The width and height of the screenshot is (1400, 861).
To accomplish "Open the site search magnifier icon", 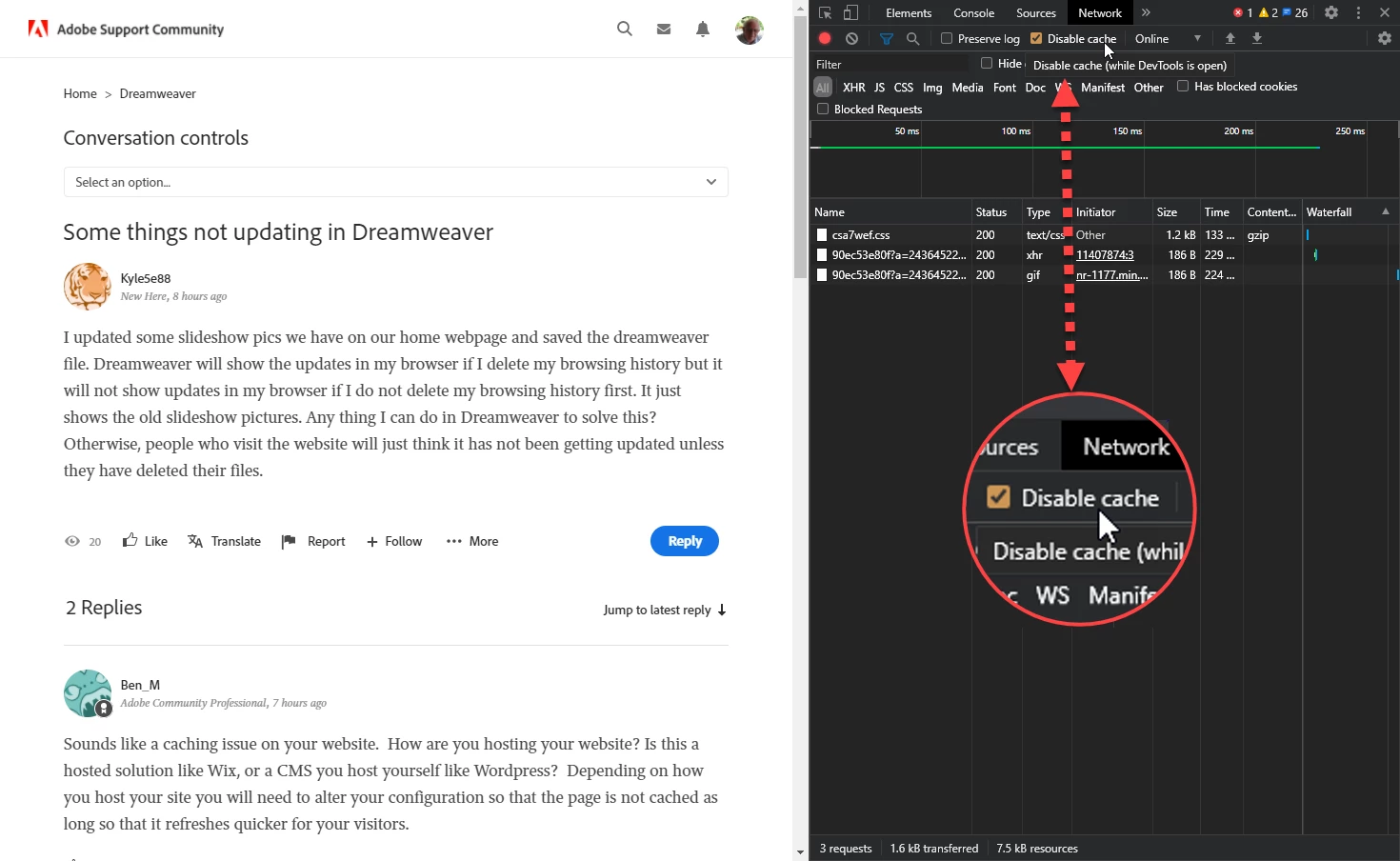I will pyautogui.click(x=625, y=29).
